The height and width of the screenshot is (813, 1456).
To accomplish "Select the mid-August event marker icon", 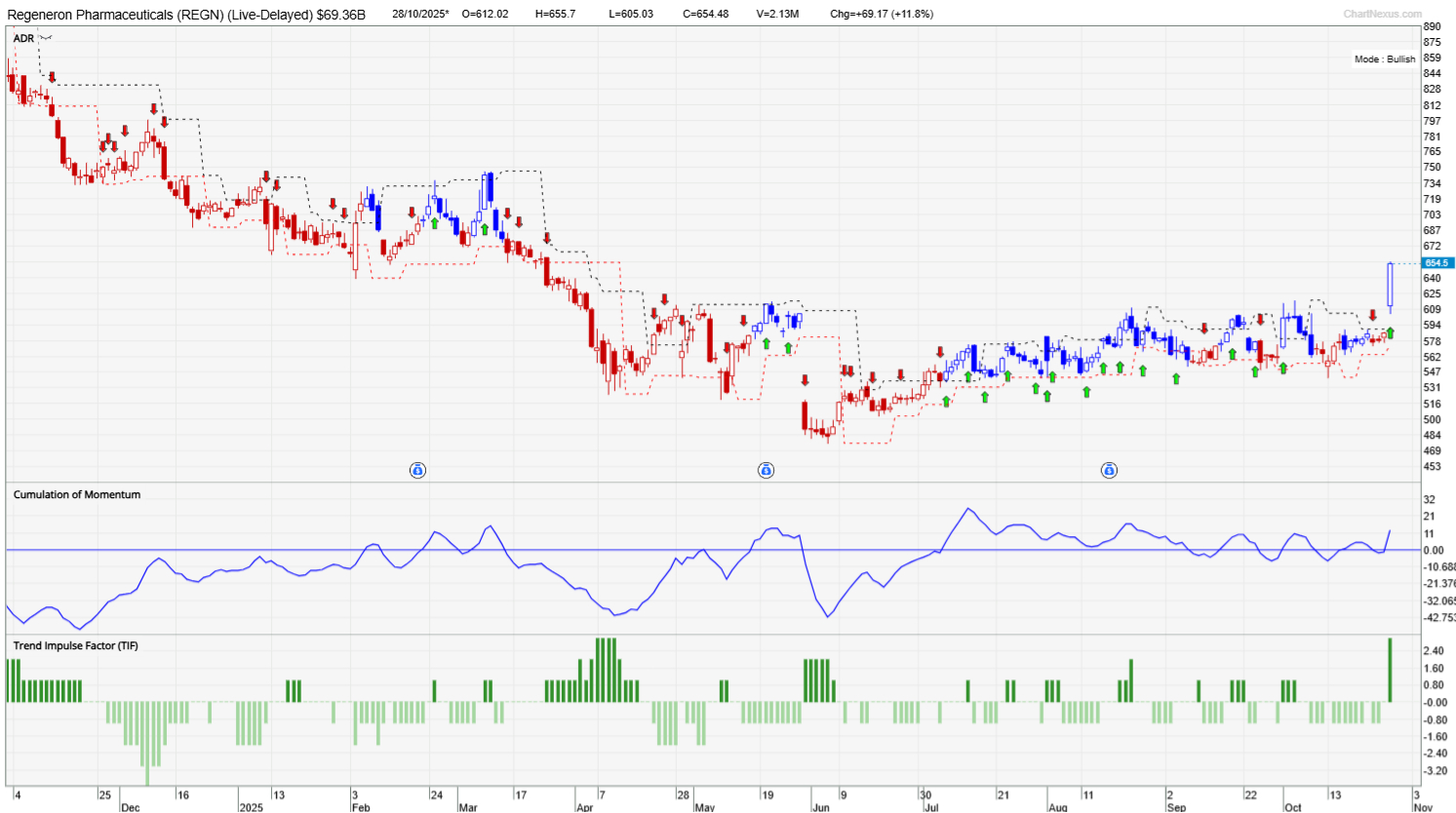I will (1109, 471).
